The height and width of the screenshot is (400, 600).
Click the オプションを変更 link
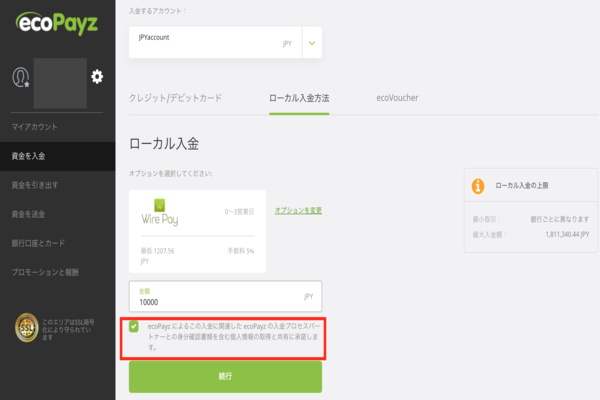(298, 211)
